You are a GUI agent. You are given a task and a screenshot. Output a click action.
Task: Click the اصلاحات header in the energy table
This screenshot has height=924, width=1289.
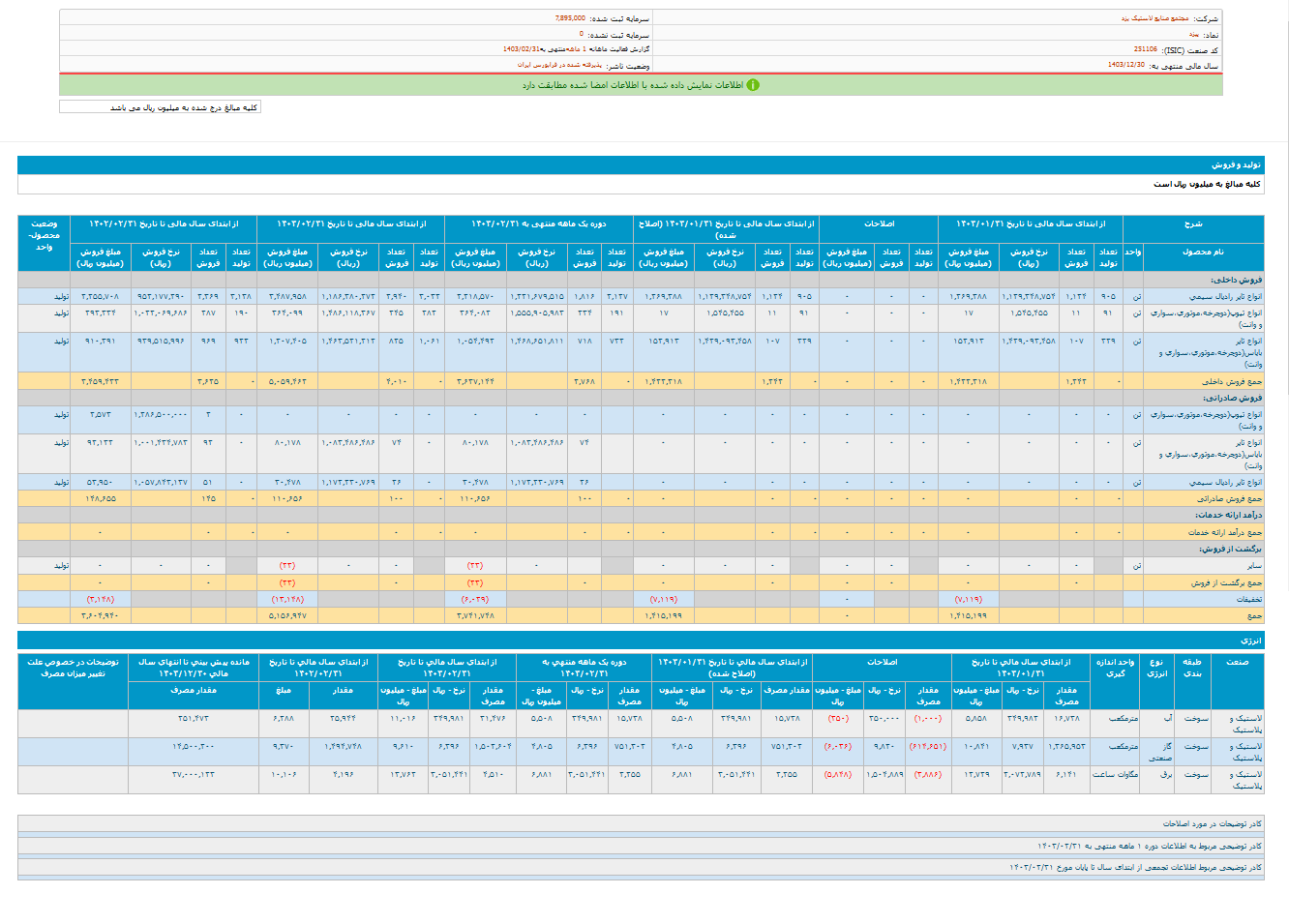point(881,662)
